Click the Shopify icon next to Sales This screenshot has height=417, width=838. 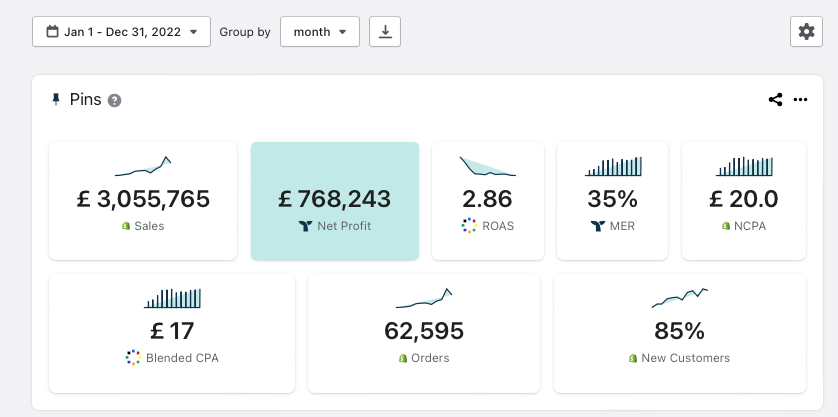pos(126,226)
